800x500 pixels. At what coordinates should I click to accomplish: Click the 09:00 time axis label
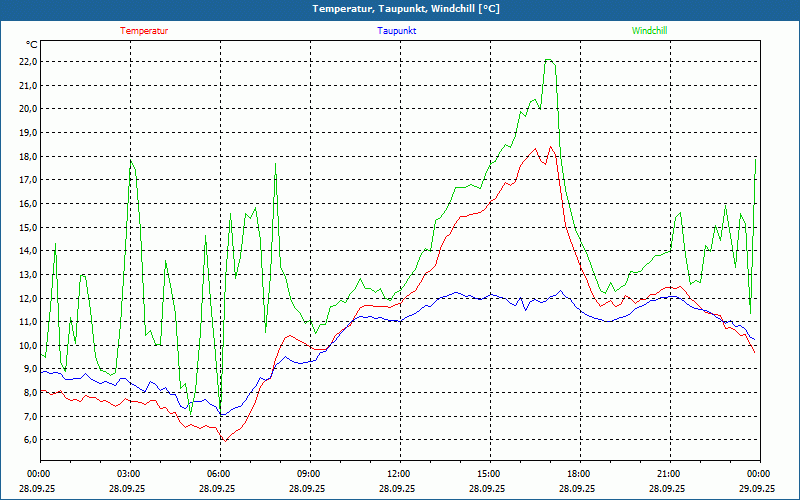309,474
